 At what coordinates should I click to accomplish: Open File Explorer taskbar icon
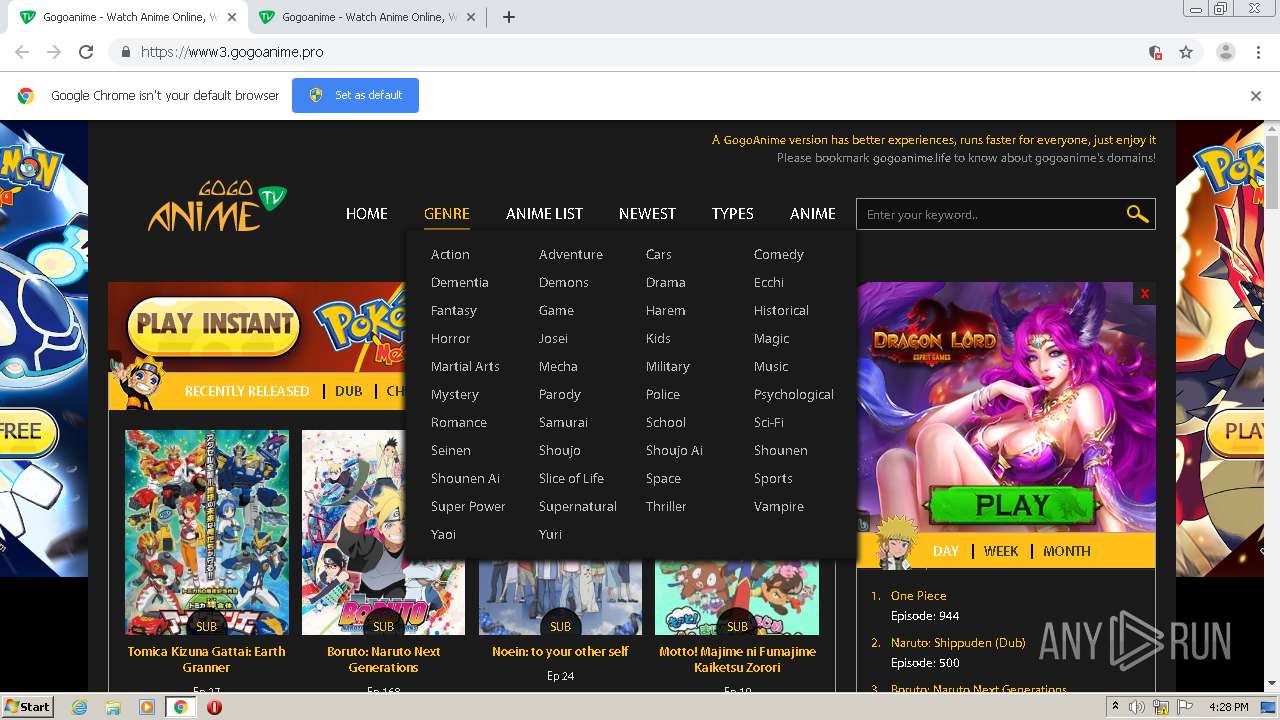click(113, 707)
